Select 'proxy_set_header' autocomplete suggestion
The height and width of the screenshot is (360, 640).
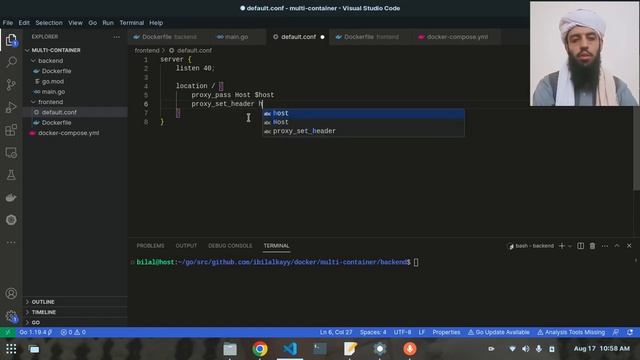coord(363,131)
